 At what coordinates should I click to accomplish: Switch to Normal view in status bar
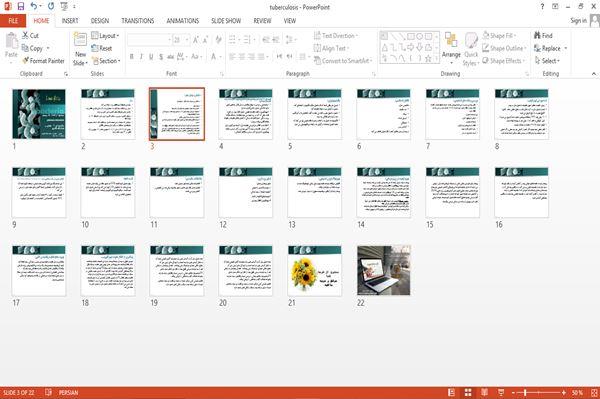(452, 392)
